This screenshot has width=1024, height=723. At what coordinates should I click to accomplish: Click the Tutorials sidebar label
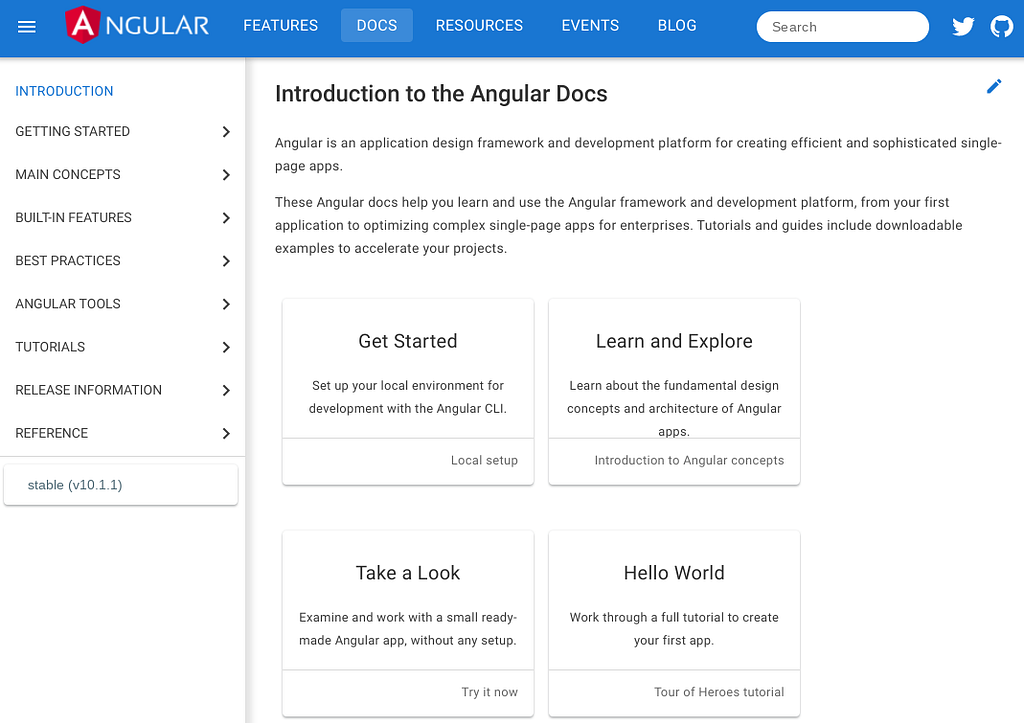coord(50,347)
